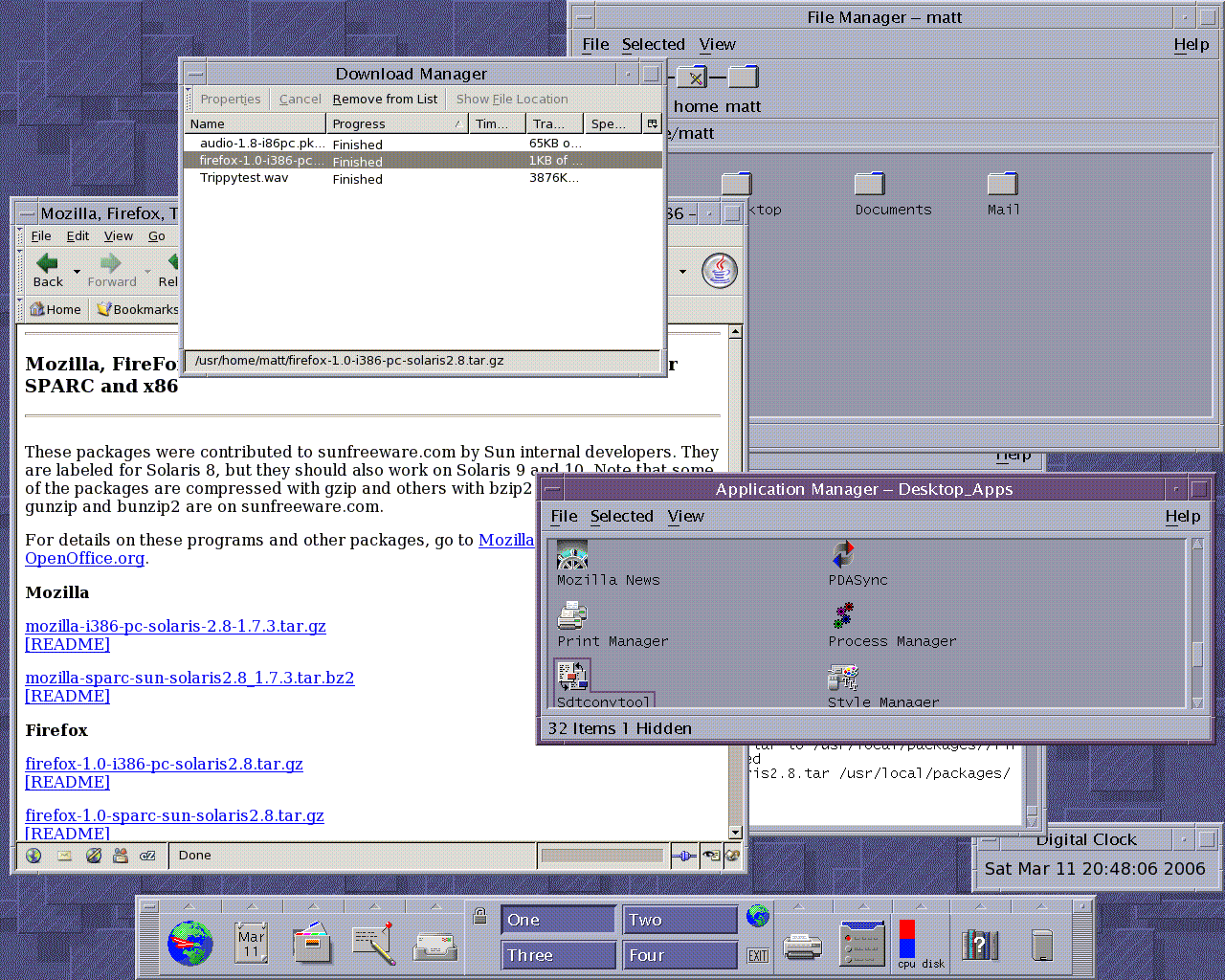Switch to workspace Two
This screenshot has height=980, width=1225.
(679, 920)
